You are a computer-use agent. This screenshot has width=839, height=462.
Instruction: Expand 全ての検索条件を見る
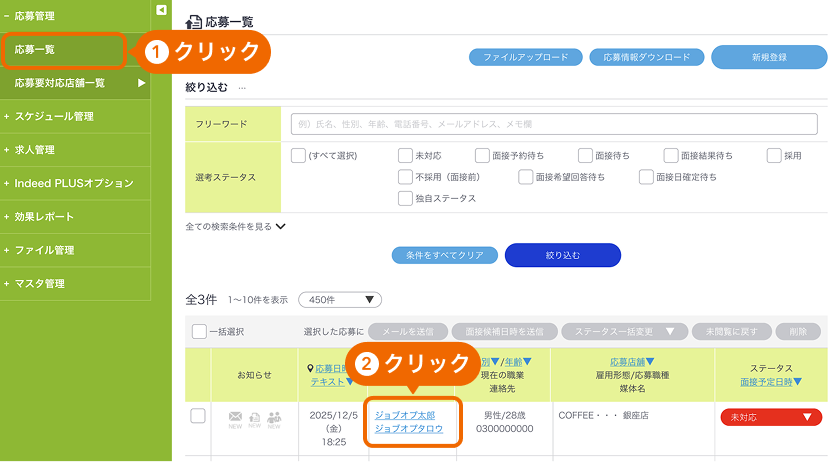(235, 227)
